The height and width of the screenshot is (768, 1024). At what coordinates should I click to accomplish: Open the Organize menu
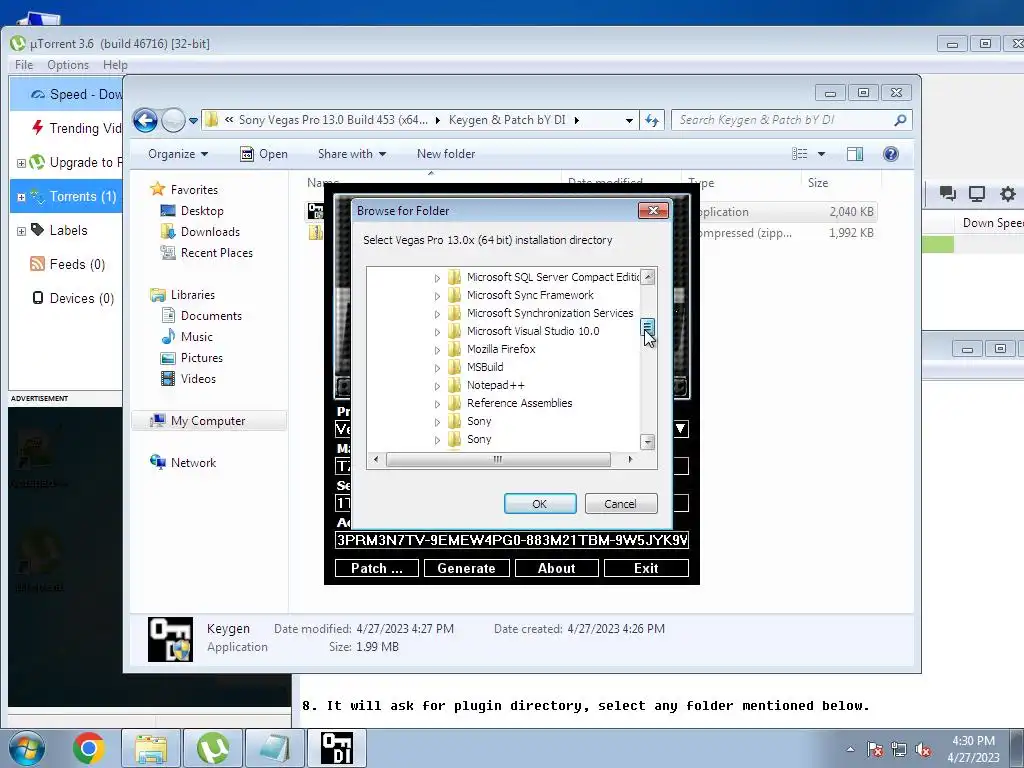pos(178,154)
